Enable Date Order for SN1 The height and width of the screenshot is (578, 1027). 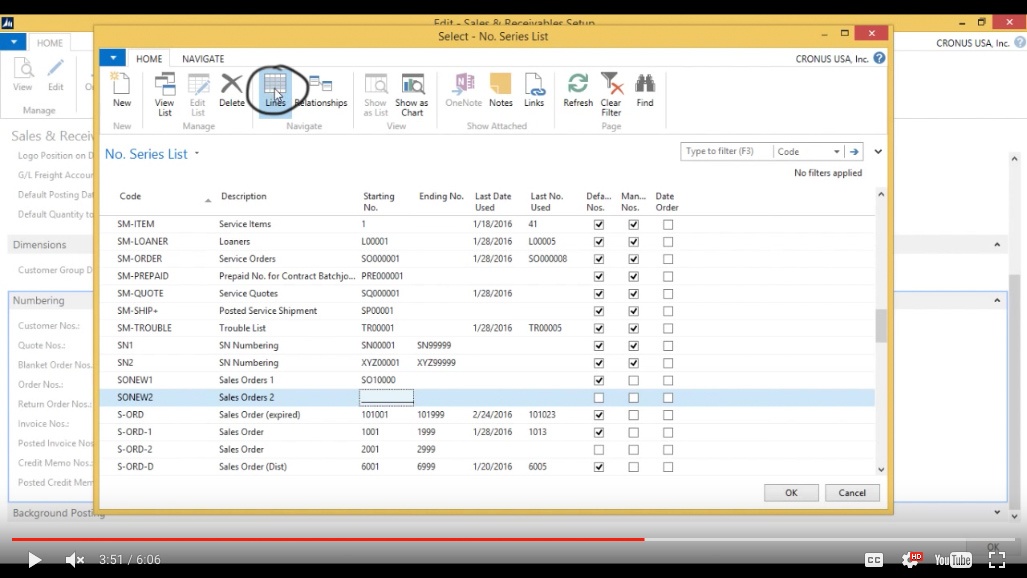[x=667, y=345]
